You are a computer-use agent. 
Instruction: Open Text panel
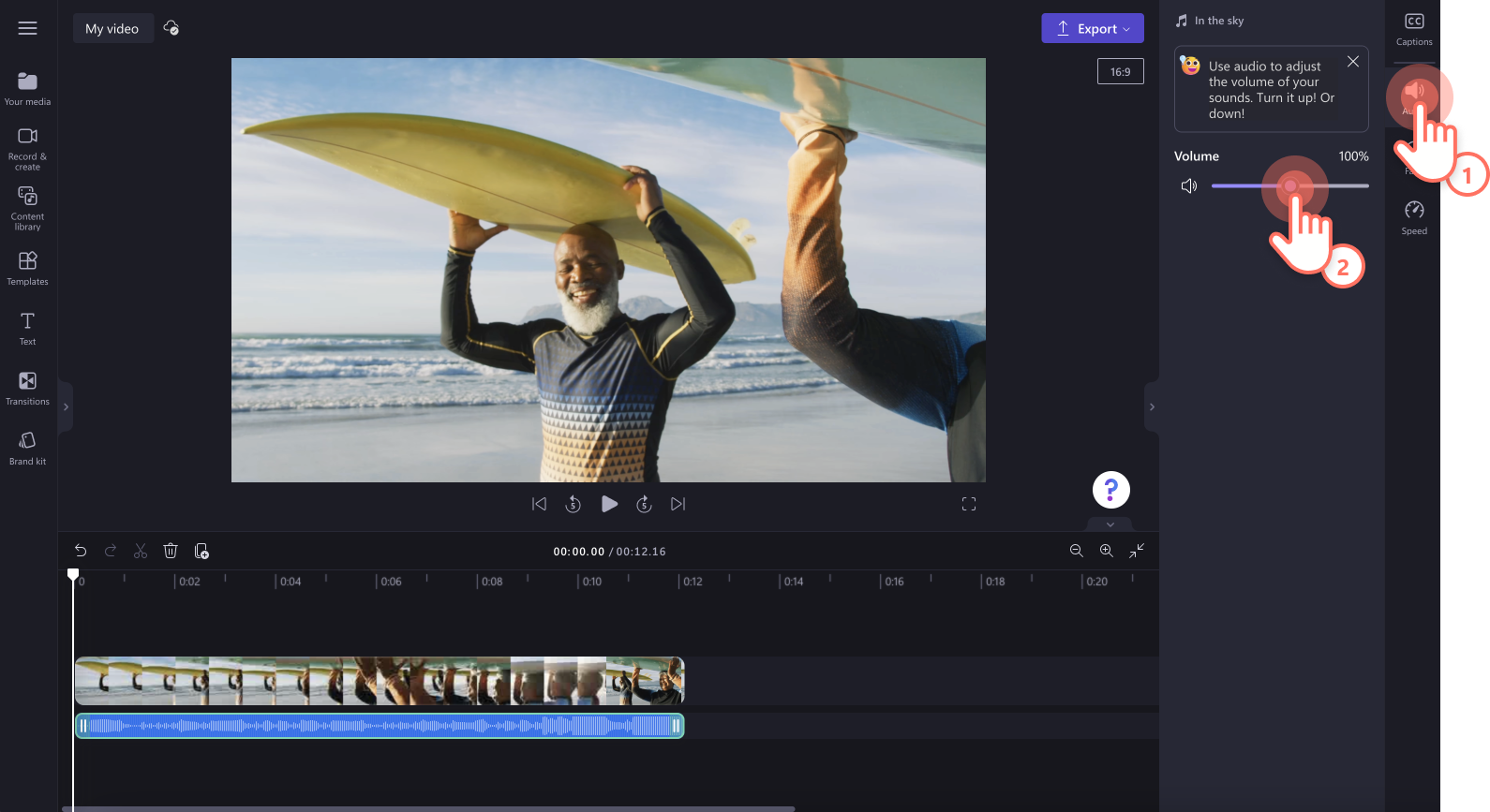point(28,329)
